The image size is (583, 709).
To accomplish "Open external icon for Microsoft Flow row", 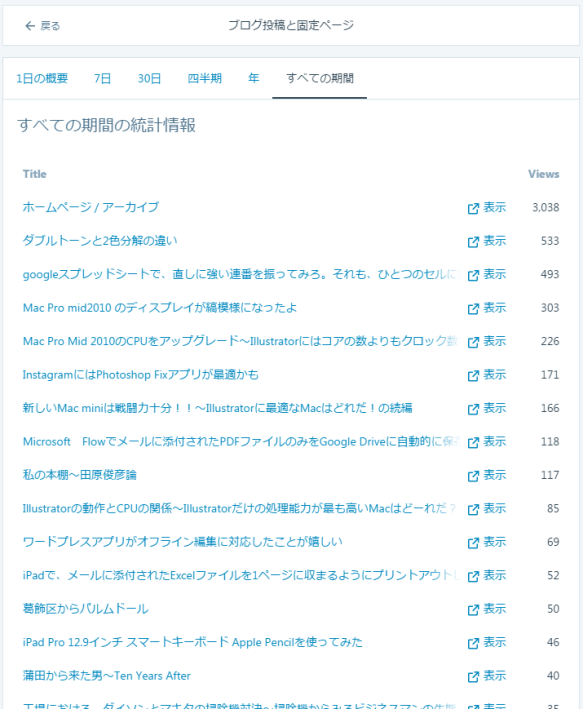I will click(x=473, y=442).
